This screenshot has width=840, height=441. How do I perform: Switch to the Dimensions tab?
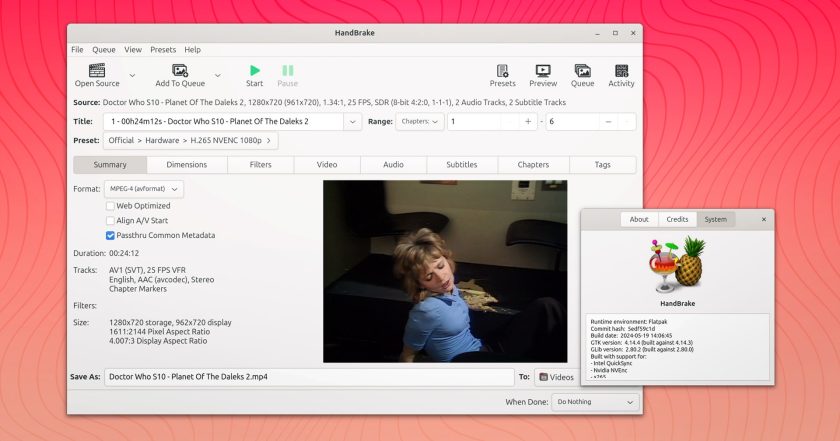coord(186,165)
